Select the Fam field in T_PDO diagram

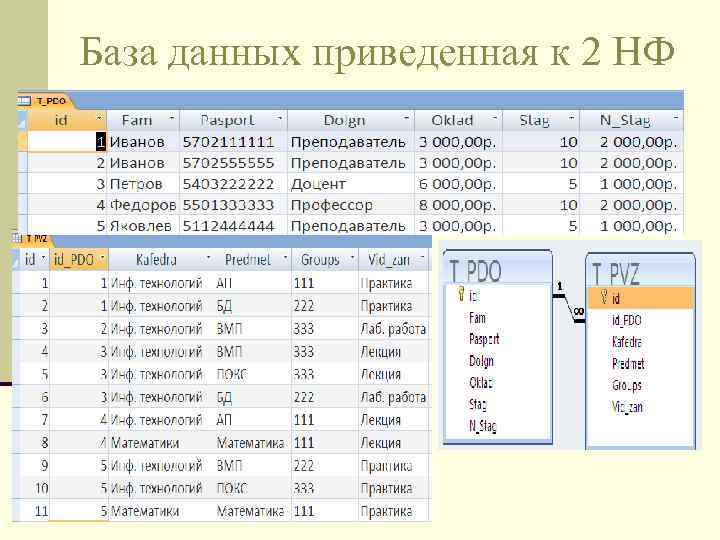tap(478, 317)
